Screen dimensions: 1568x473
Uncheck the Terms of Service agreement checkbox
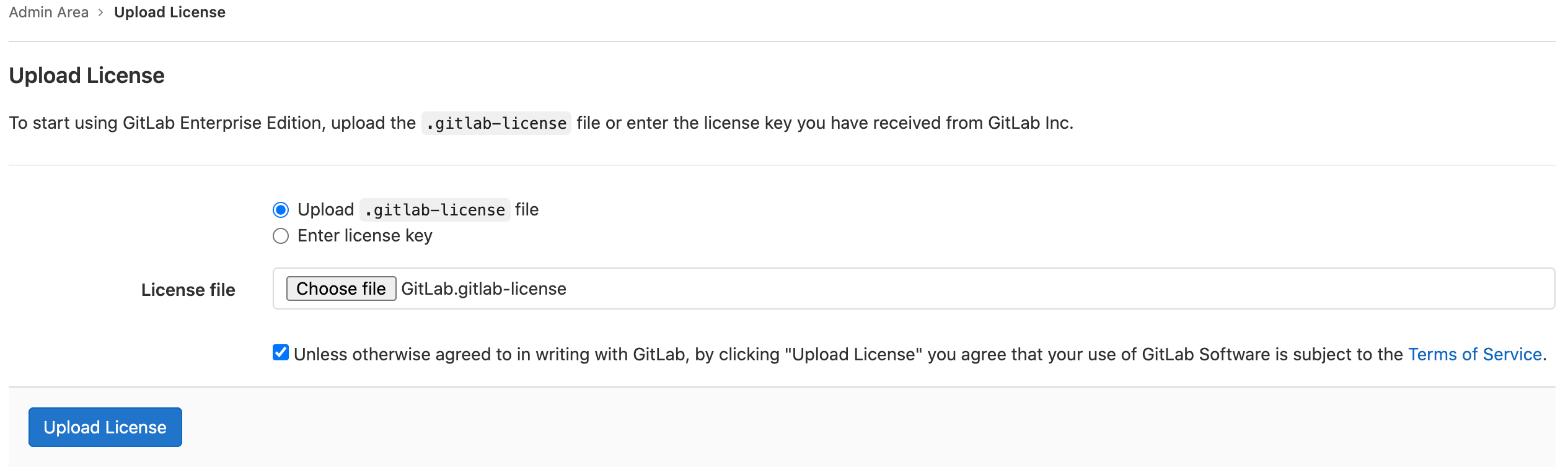coord(280,353)
